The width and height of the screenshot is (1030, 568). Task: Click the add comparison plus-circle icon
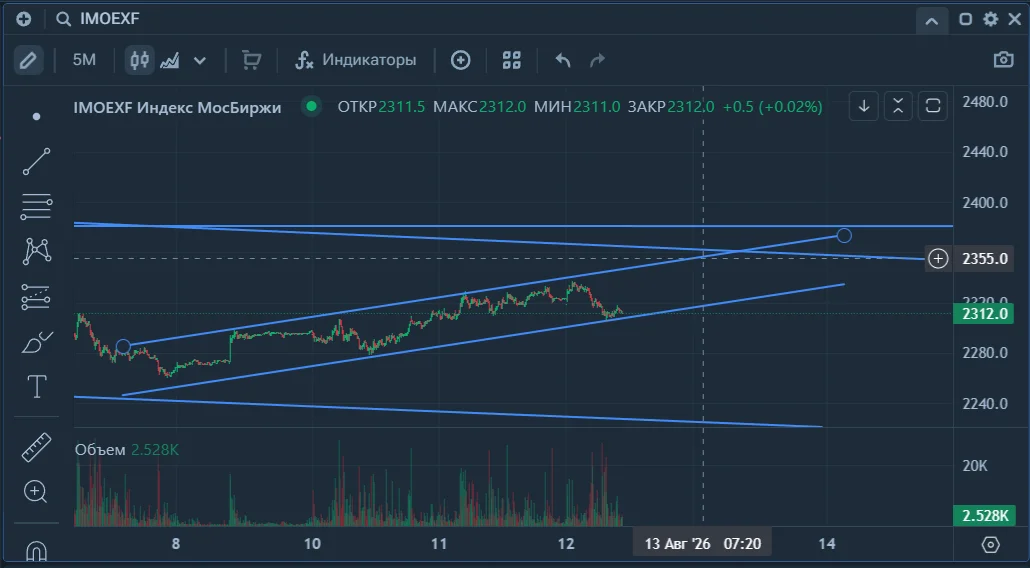(460, 60)
